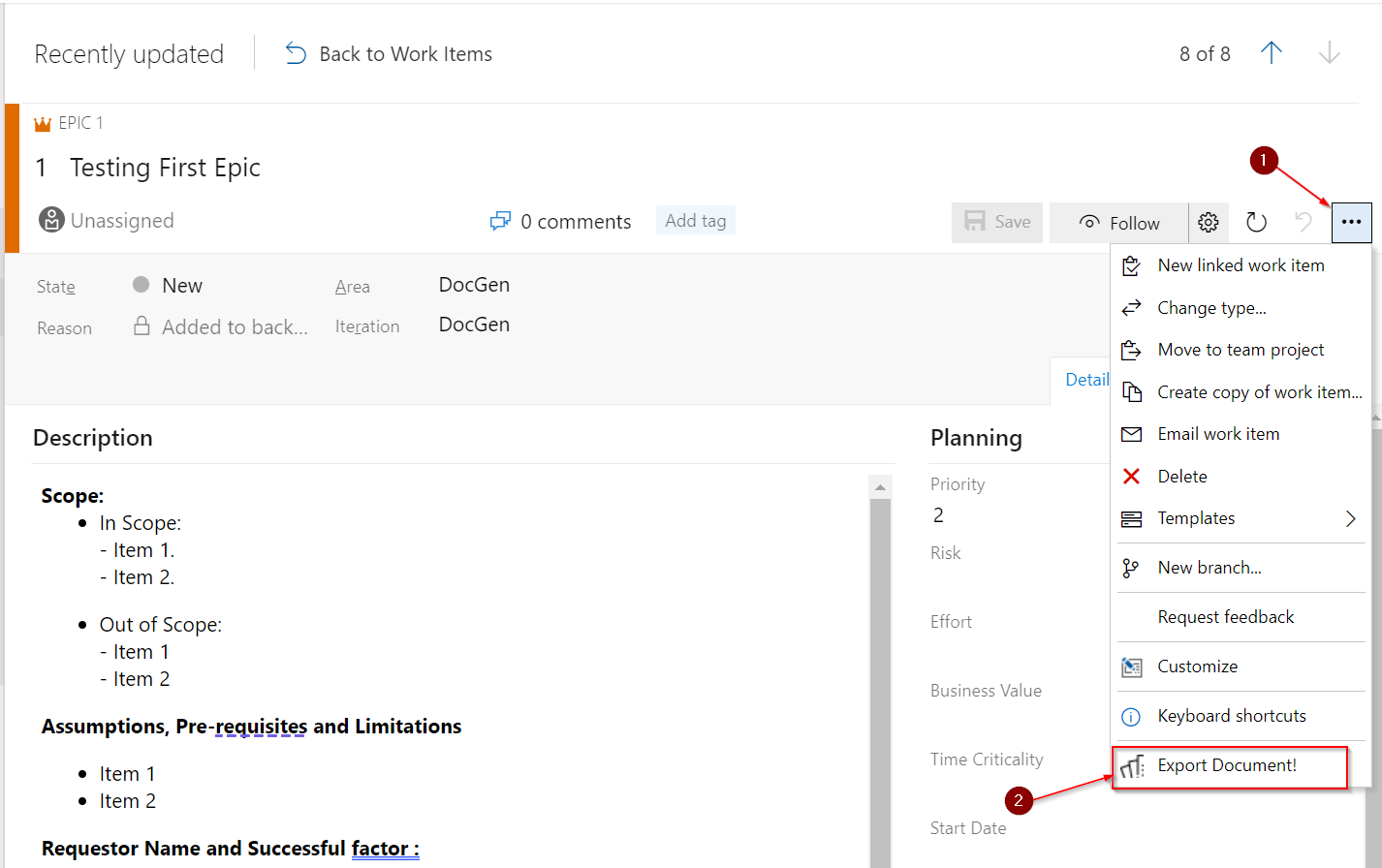The image size is (1382, 868).
Task: Click the Keyboard shortcuts info icon
Action: pos(1130,716)
